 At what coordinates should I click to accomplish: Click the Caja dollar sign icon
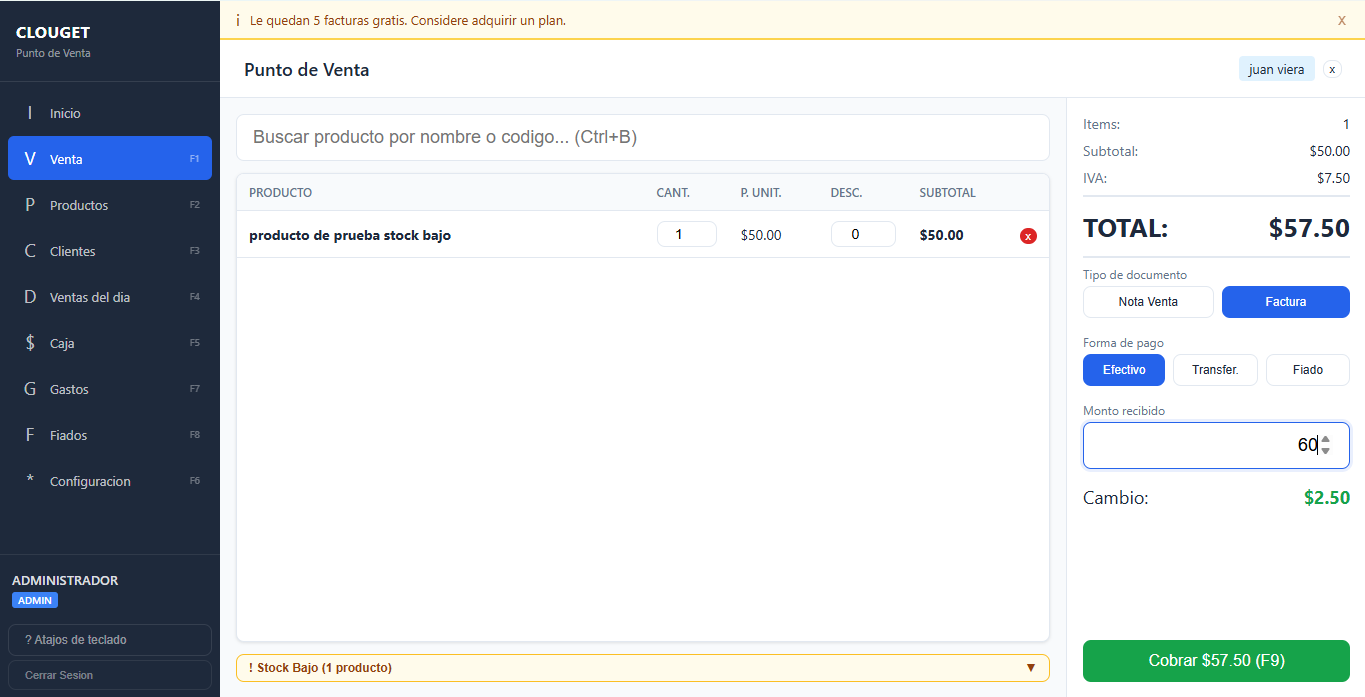[x=30, y=343]
